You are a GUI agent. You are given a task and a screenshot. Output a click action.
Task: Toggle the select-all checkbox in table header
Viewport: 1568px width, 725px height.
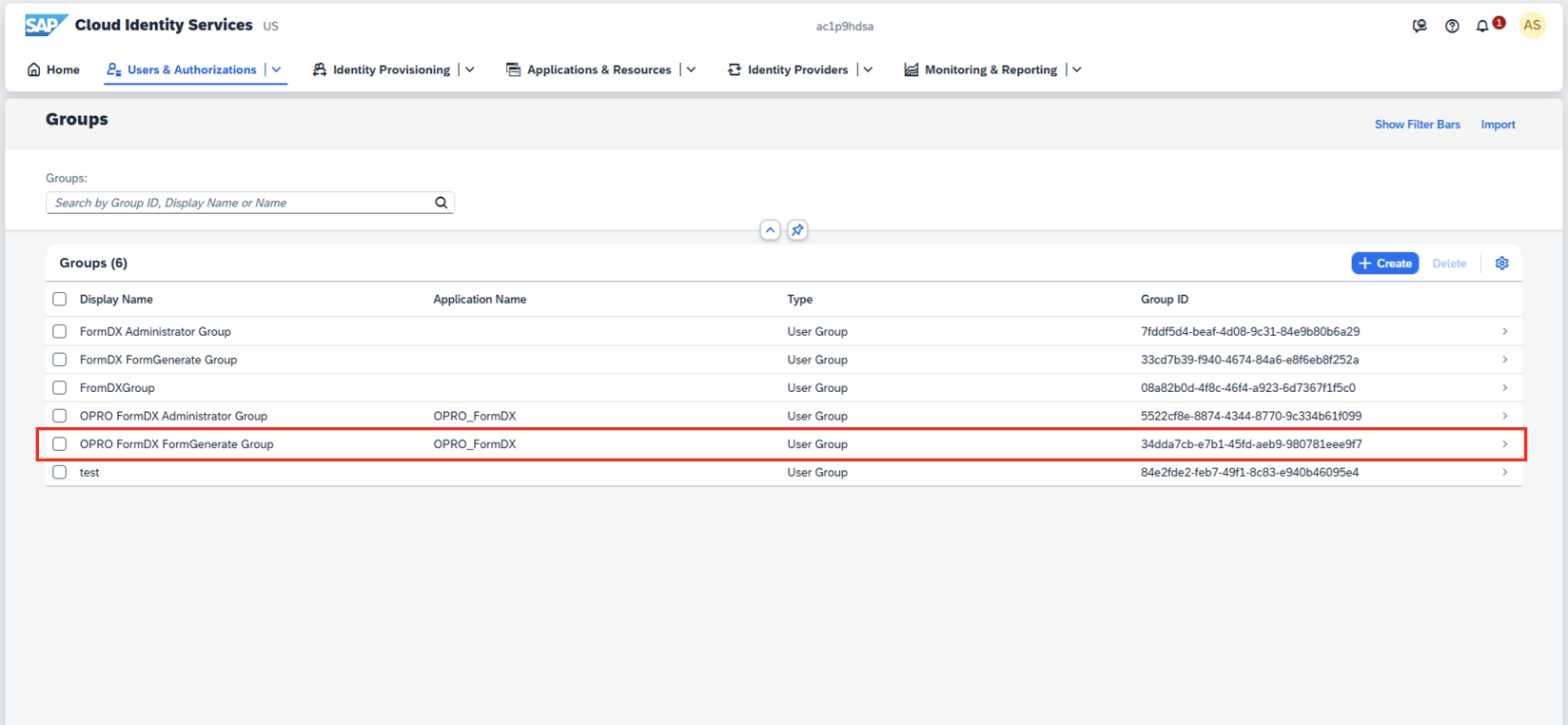[60, 300]
